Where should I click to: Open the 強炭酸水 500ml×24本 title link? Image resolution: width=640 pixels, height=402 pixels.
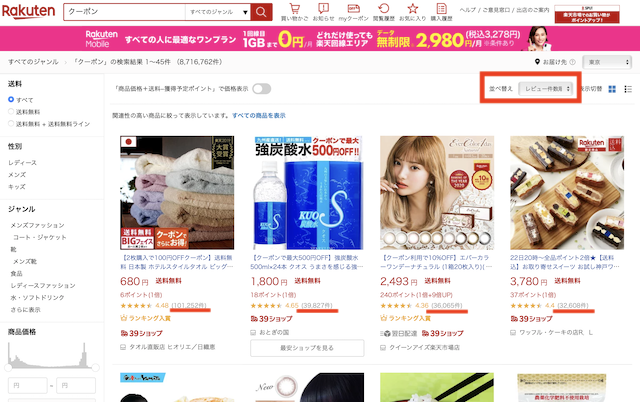(x=307, y=262)
